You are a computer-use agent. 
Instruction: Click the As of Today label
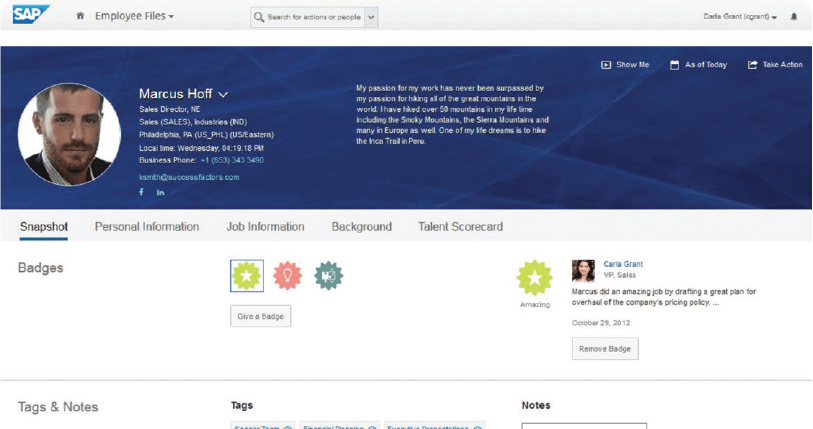tap(706, 65)
